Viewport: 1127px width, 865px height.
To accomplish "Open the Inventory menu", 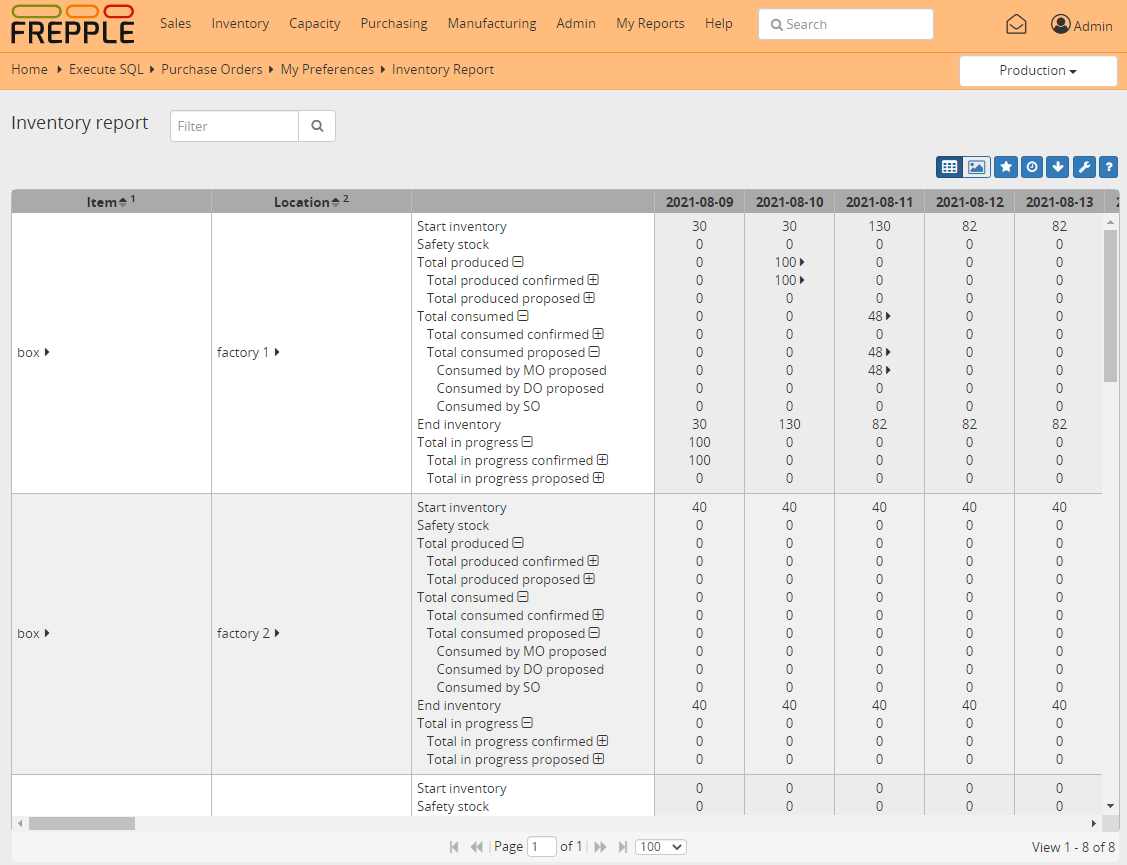I will [240, 23].
